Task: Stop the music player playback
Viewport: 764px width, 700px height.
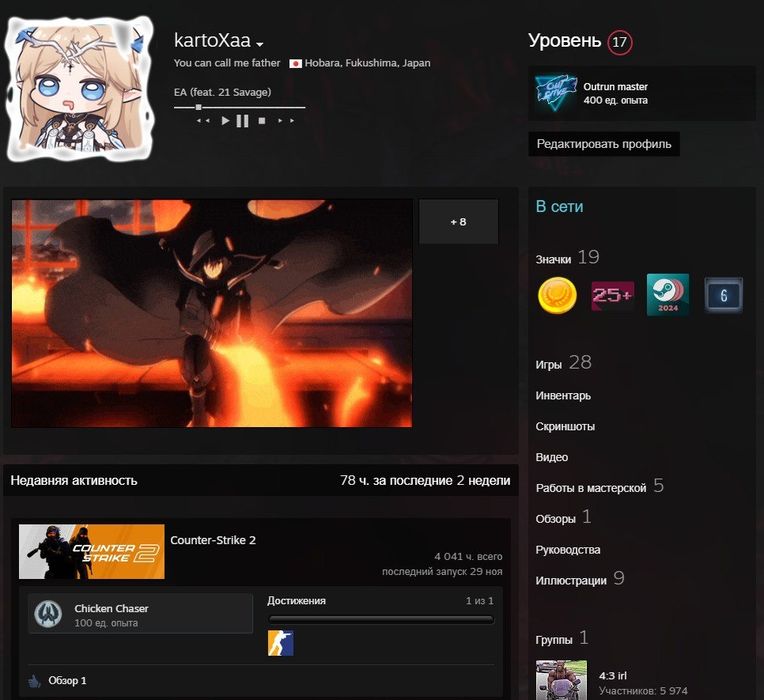Action: pyautogui.click(x=262, y=120)
